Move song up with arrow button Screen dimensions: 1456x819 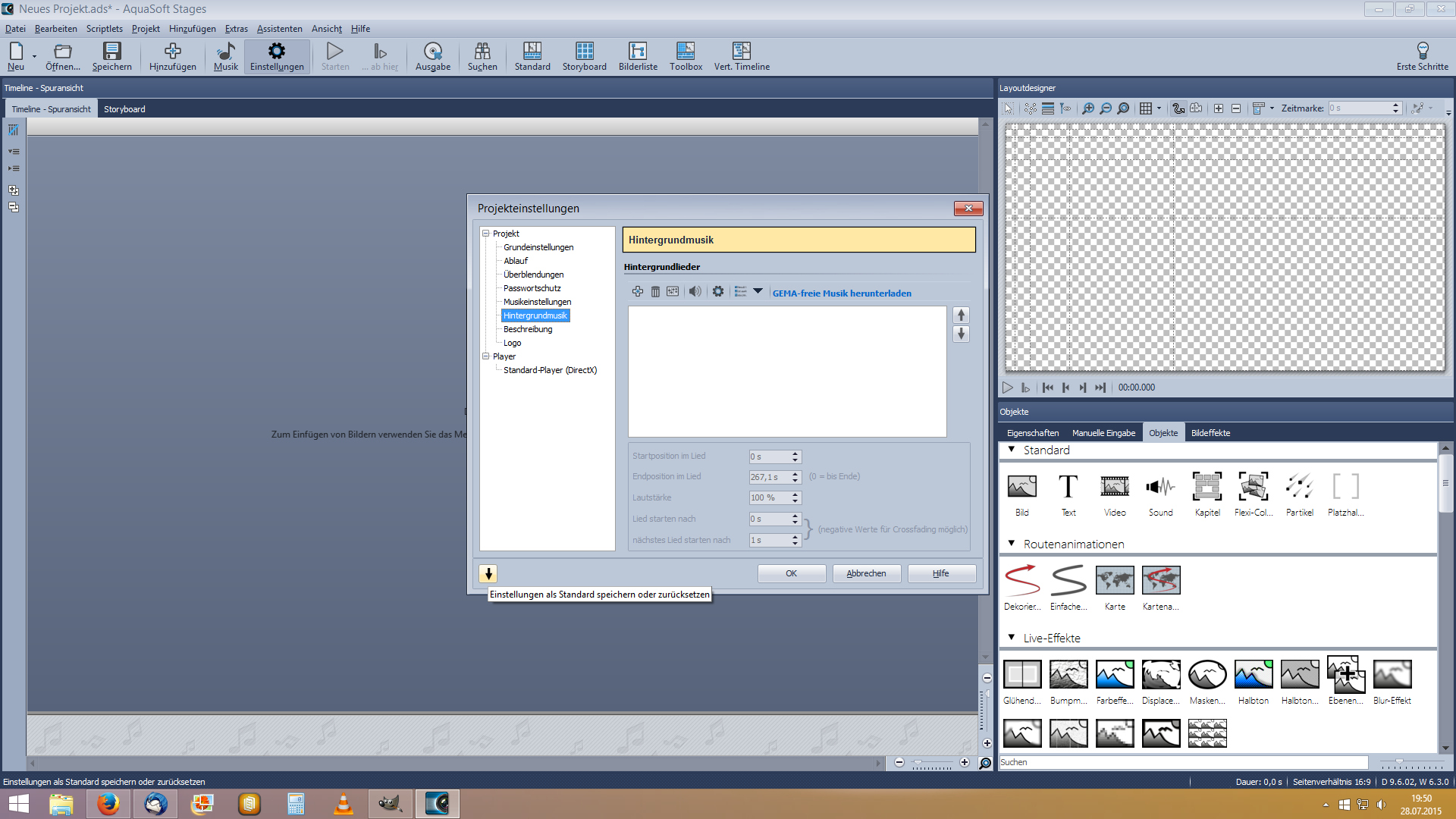pos(961,315)
